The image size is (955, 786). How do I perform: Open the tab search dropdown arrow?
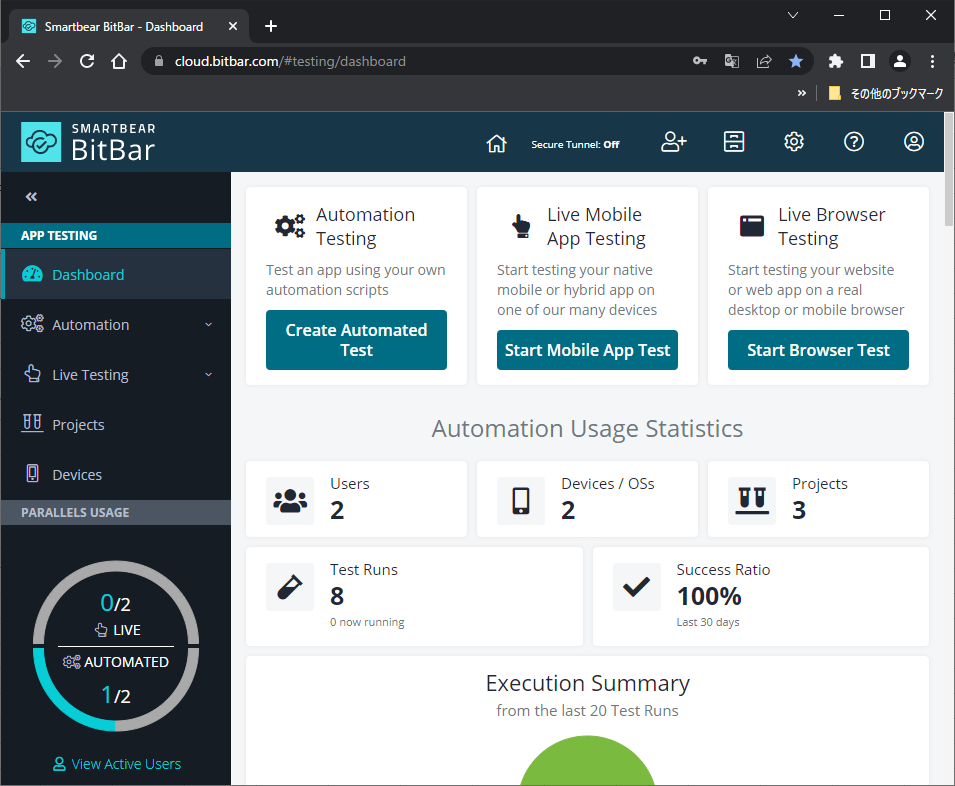tap(793, 15)
